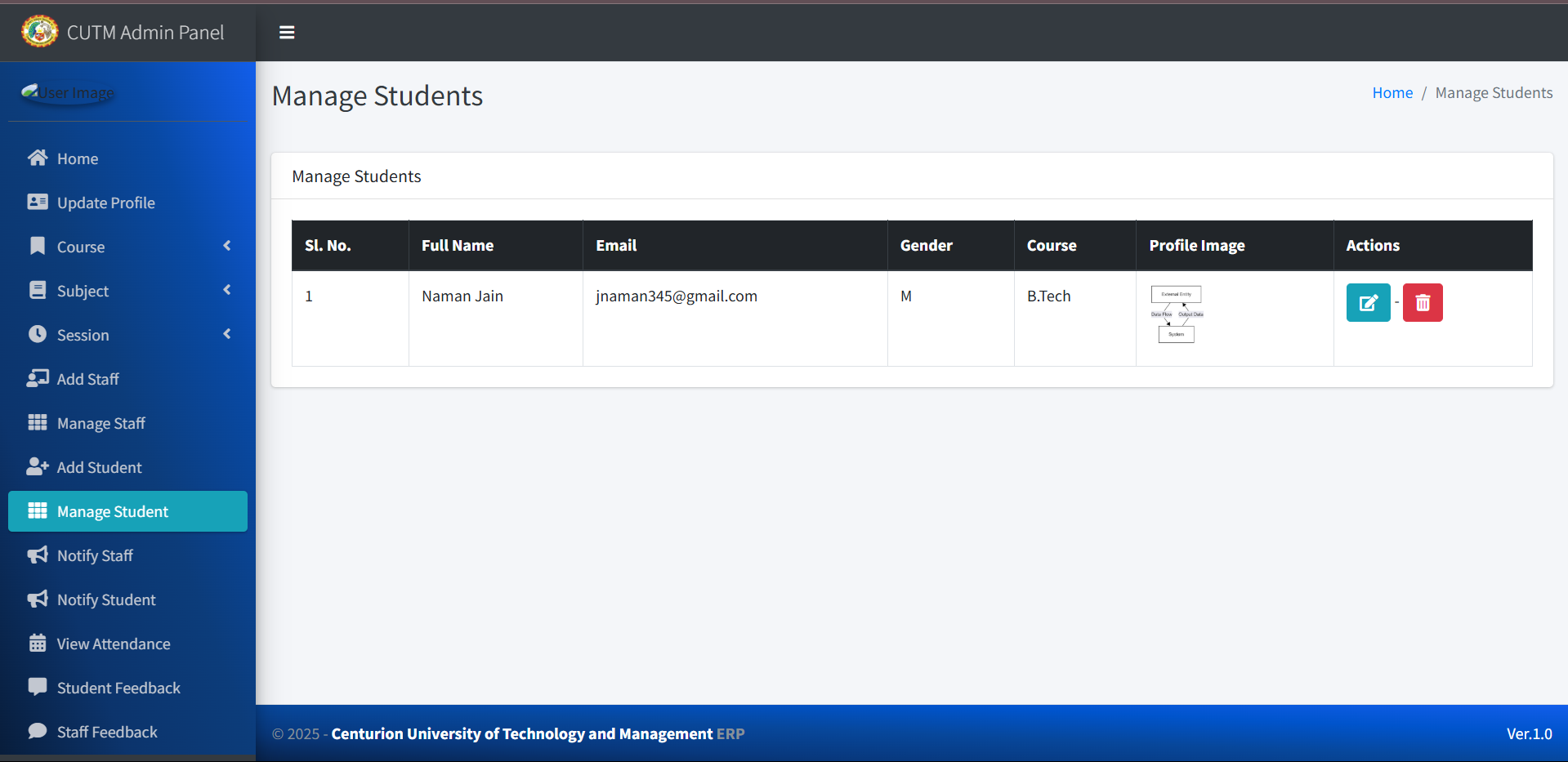Click the Session clock icon
The width and height of the screenshot is (1568, 762).
pyautogui.click(x=38, y=334)
